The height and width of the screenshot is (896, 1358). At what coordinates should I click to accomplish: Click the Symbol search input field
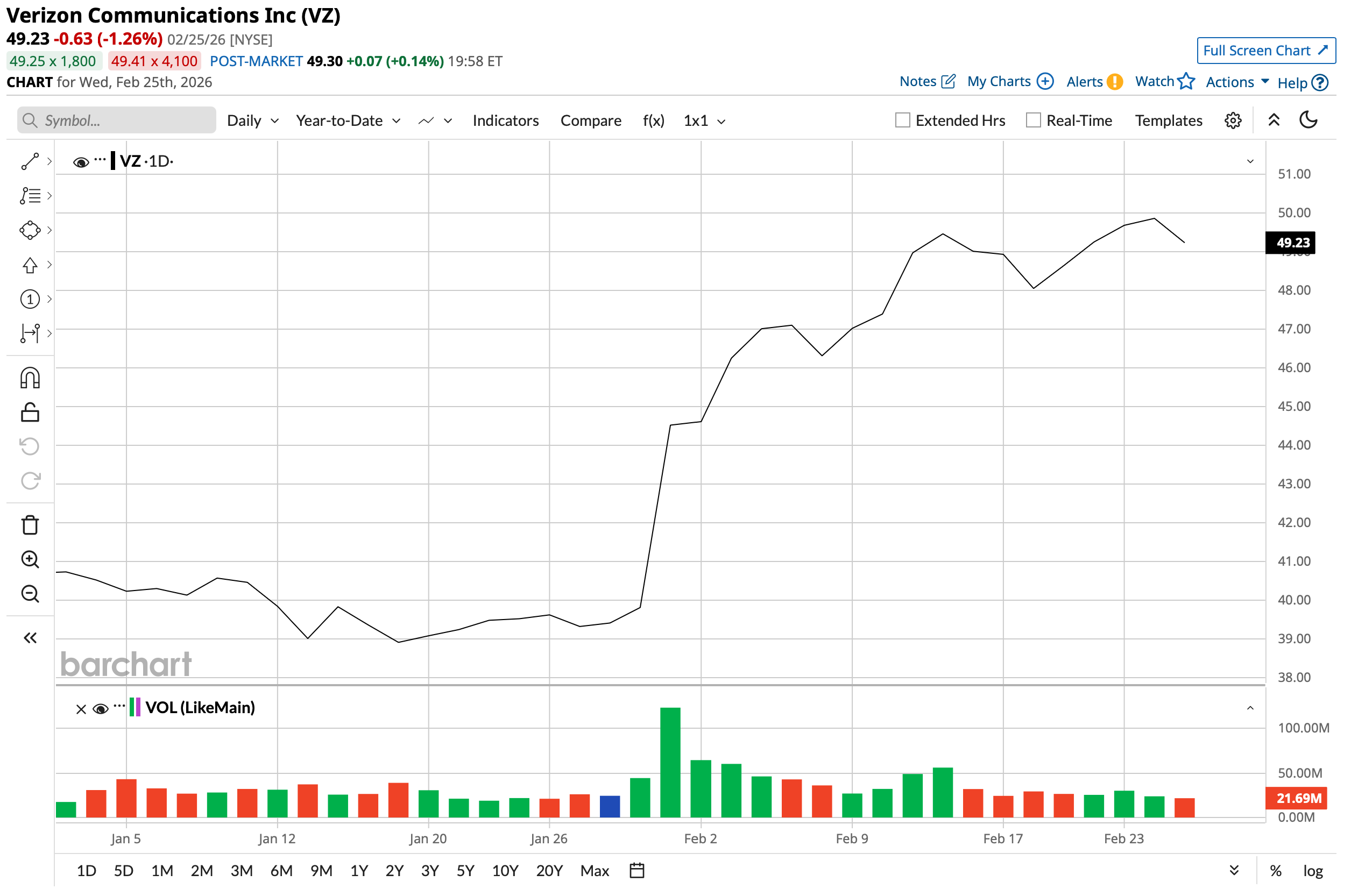coord(117,120)
